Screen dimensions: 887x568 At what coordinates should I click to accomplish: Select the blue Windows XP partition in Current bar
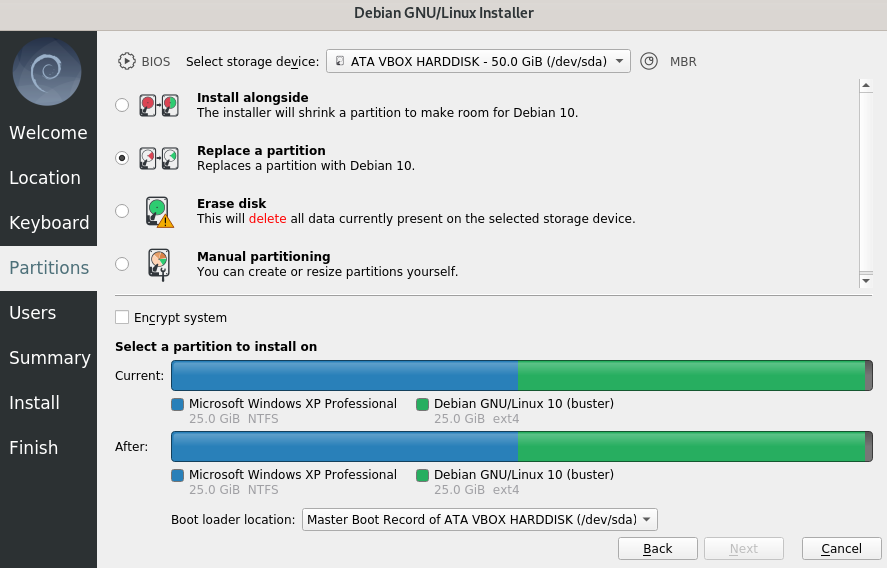(345, 376)
